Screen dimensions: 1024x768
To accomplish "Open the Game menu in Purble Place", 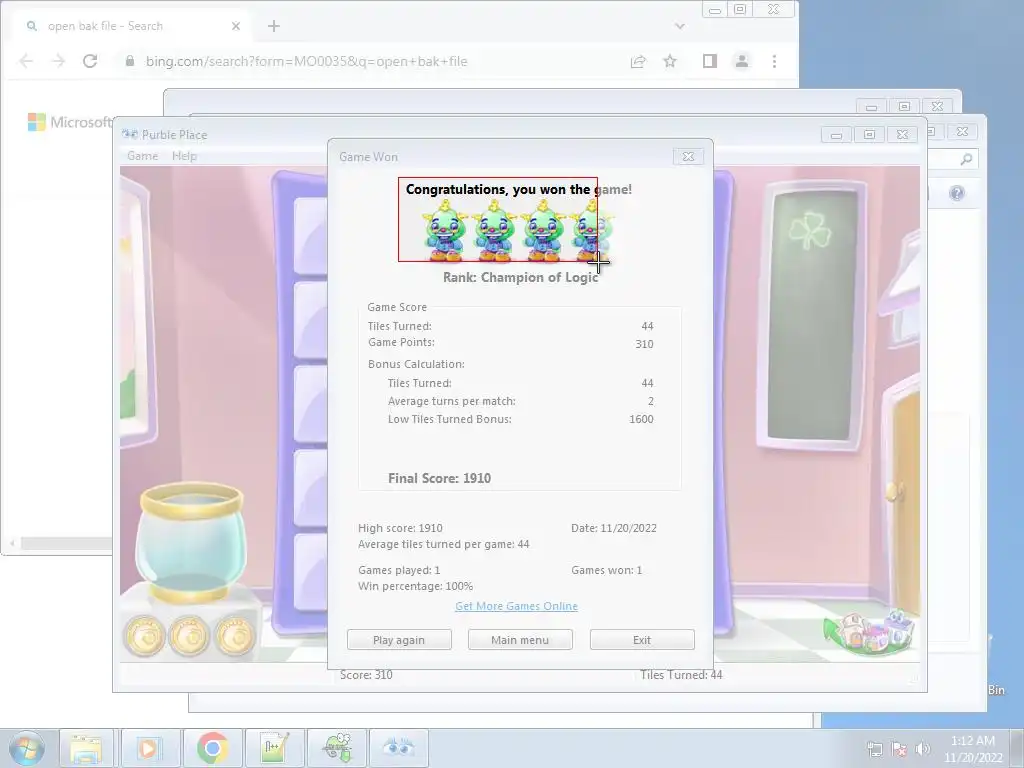I will 142,156.
